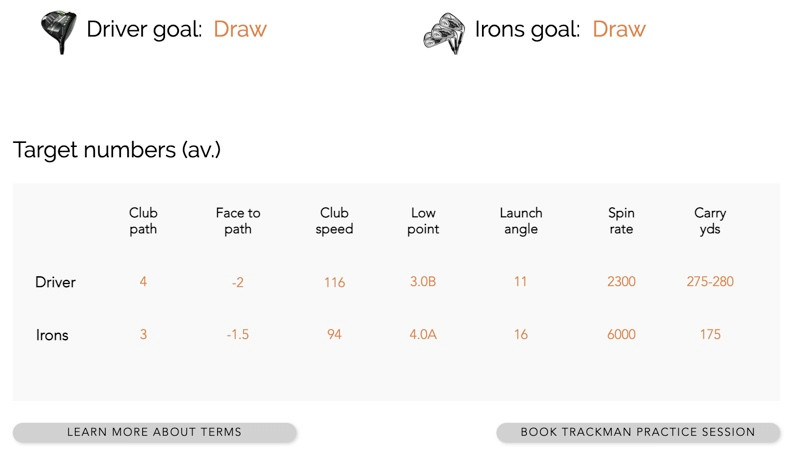Click the Face to path column header
796x467 pixels.
click(x=238, y=221)
